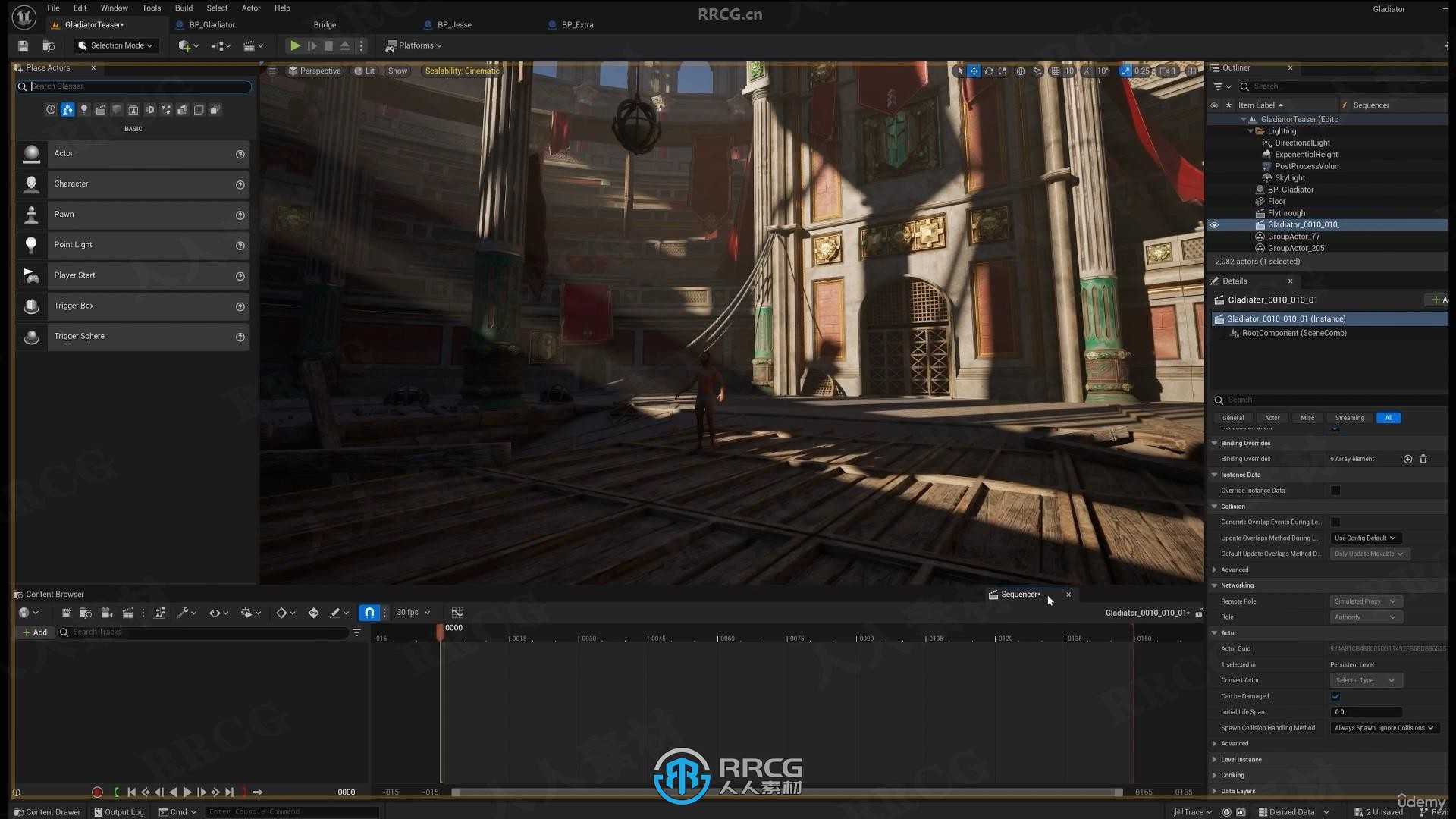Toggle Sequencer snapping magnet button
This screenshot has width=1456, height=819.
tap(369, 613)
